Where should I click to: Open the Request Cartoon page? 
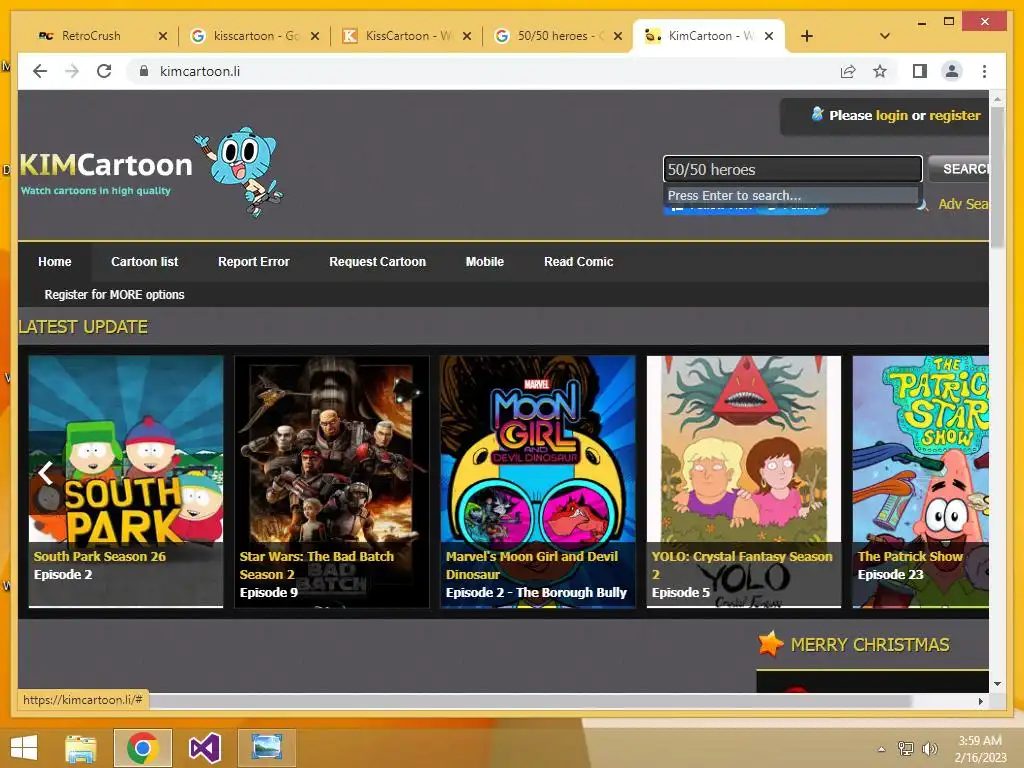pos(377,262)
